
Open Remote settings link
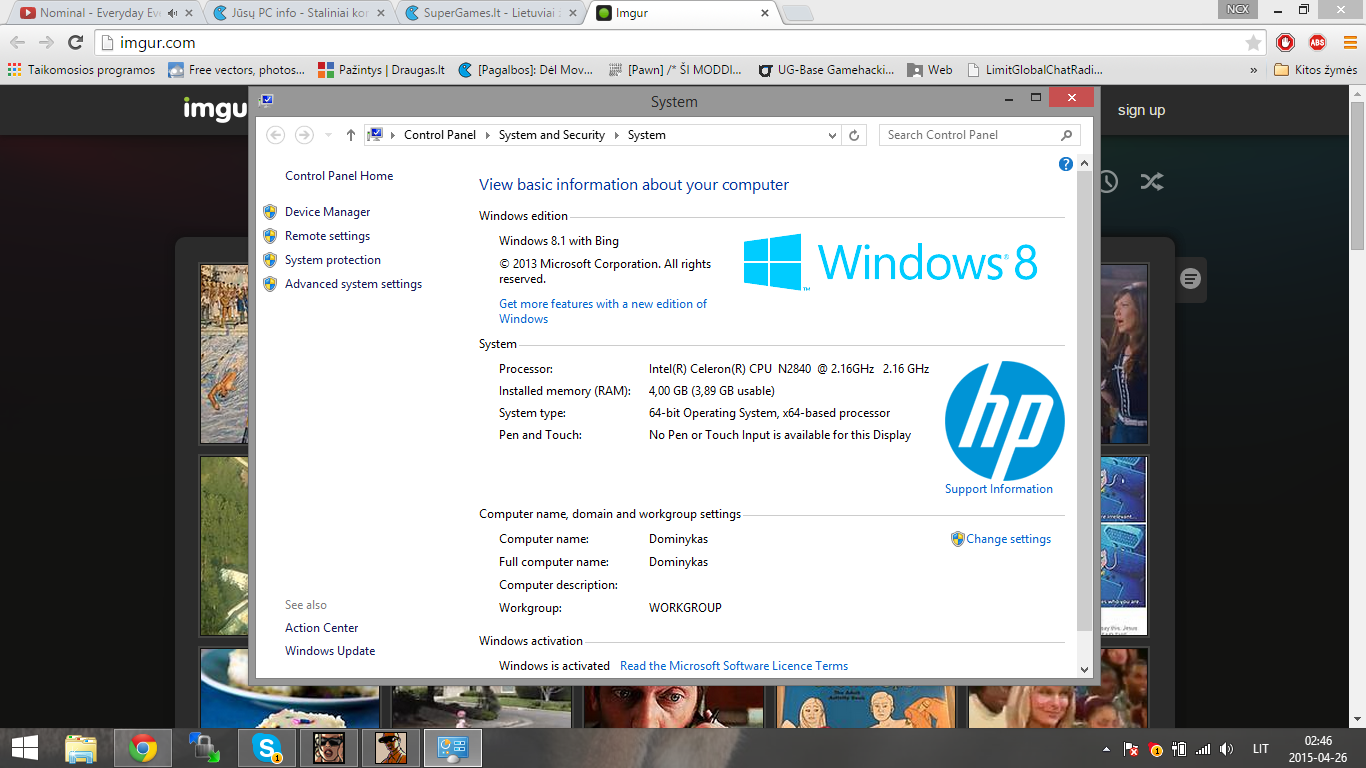coord(327,236)
